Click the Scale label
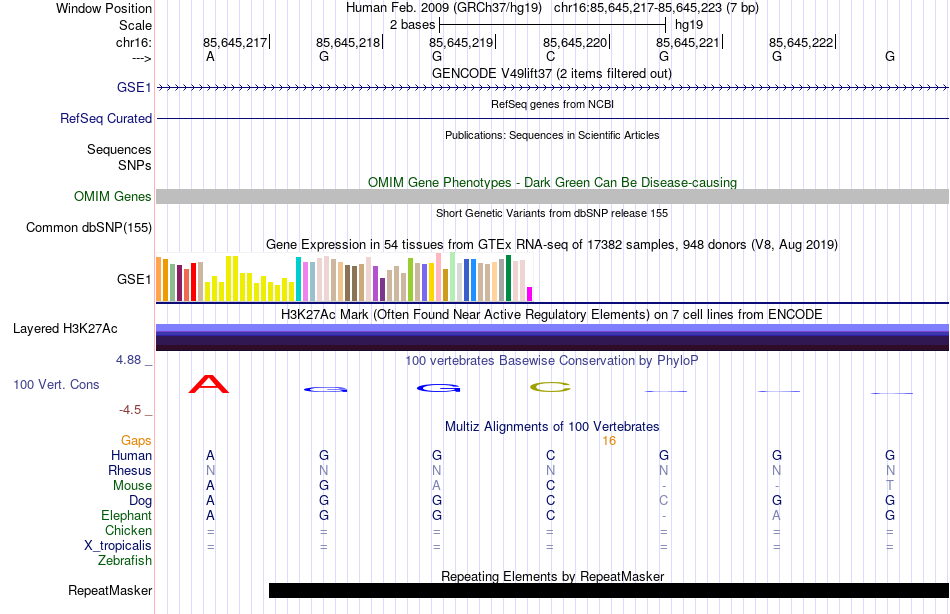Image resolution: width=950 pixels, height=614 pixels. tap(135, 25)
